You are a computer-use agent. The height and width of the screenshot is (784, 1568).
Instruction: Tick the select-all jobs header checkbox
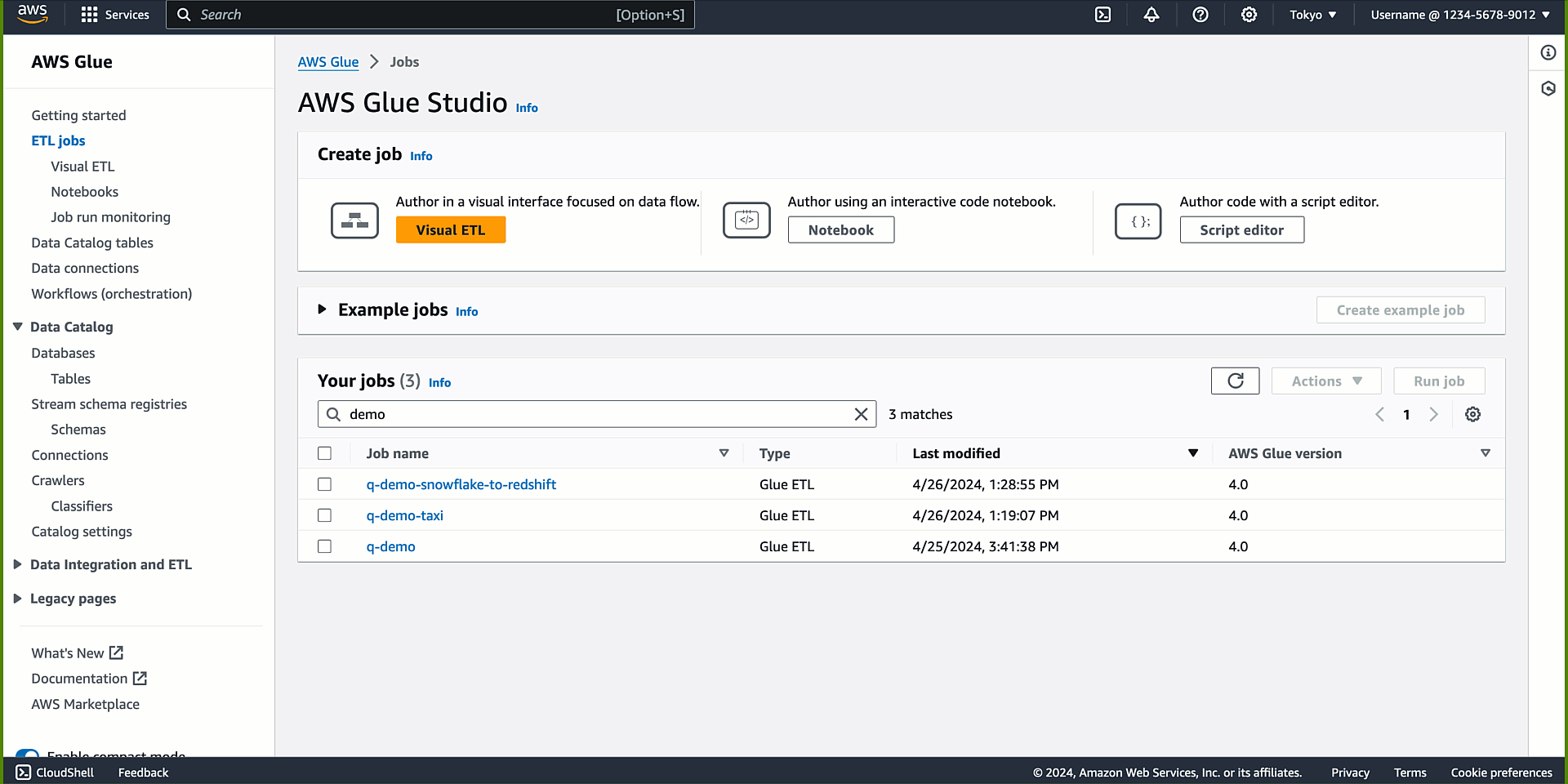tap(325, 453)
